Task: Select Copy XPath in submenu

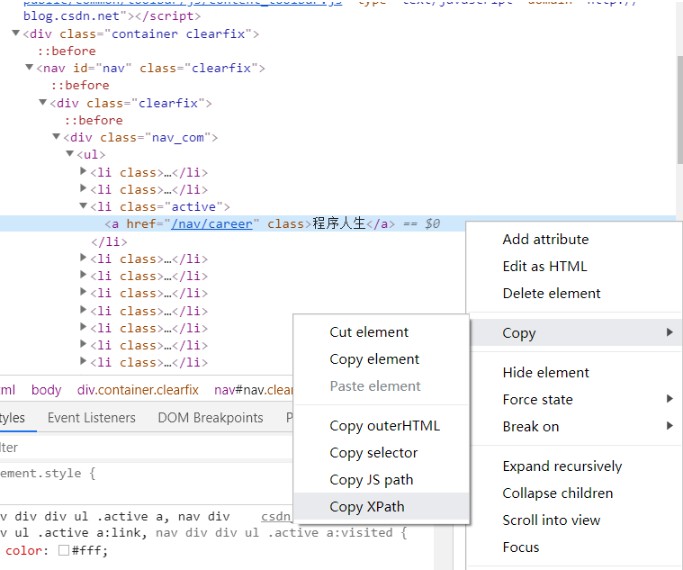Action: 381,507
